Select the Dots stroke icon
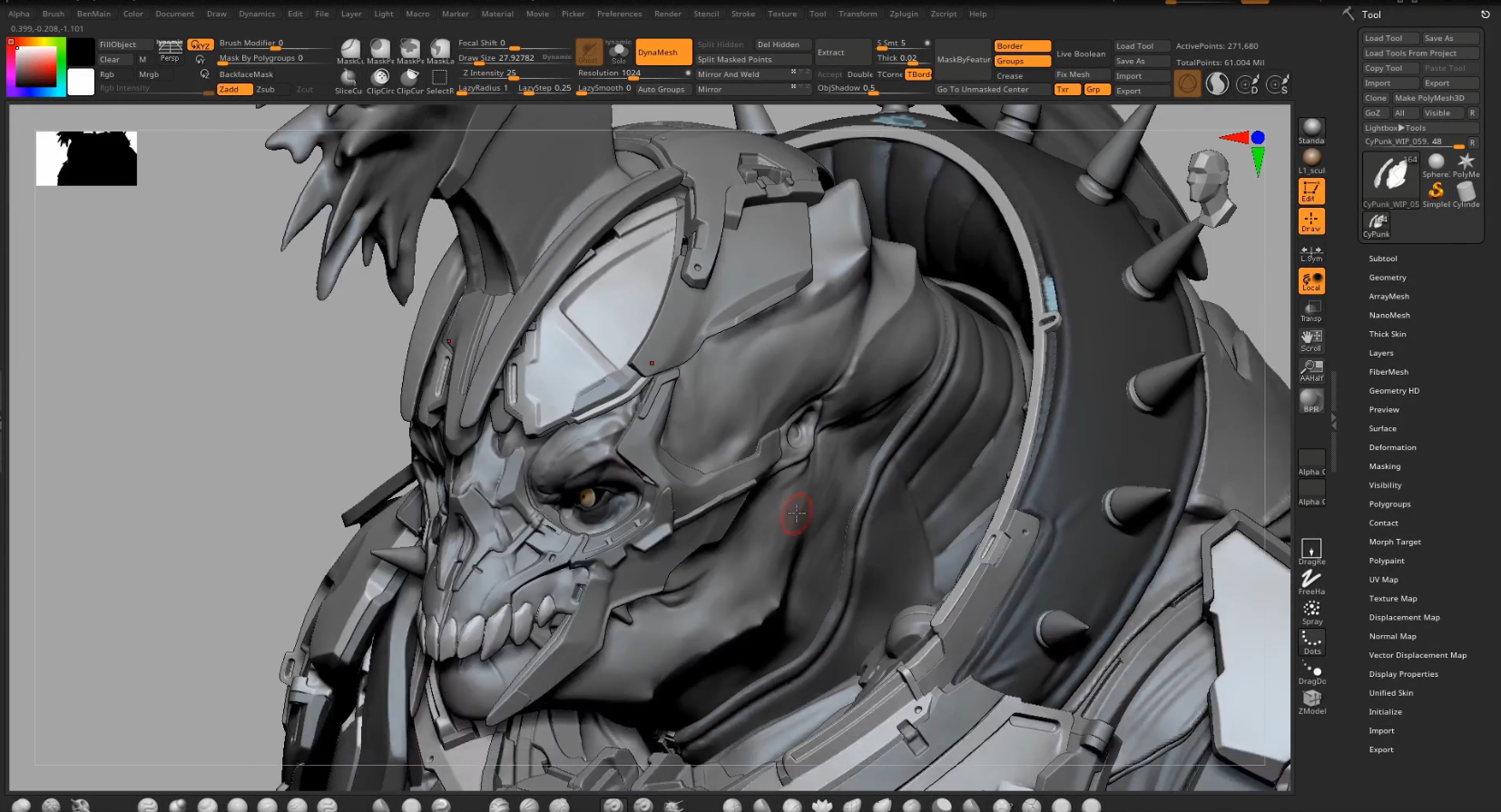This screenshot has height=812, width=1501. coord(1311,641)
